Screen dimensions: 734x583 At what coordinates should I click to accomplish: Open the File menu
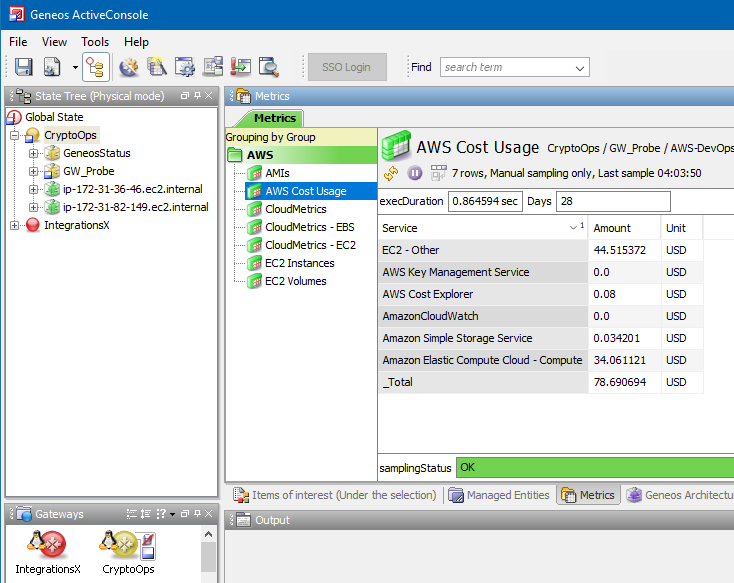[x=18, y=42]
